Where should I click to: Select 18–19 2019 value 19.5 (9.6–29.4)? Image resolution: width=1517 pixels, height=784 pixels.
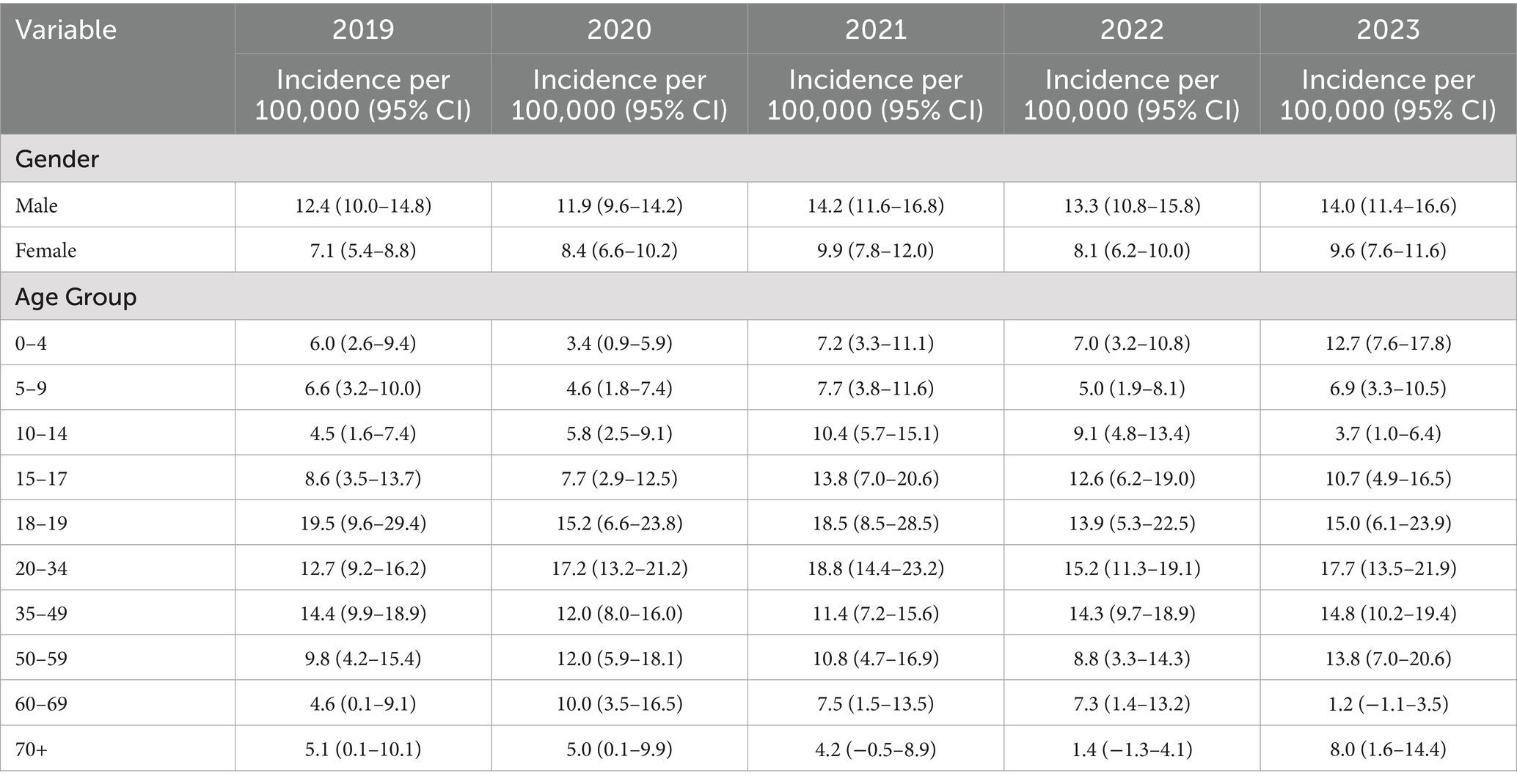tap(363, 523)
